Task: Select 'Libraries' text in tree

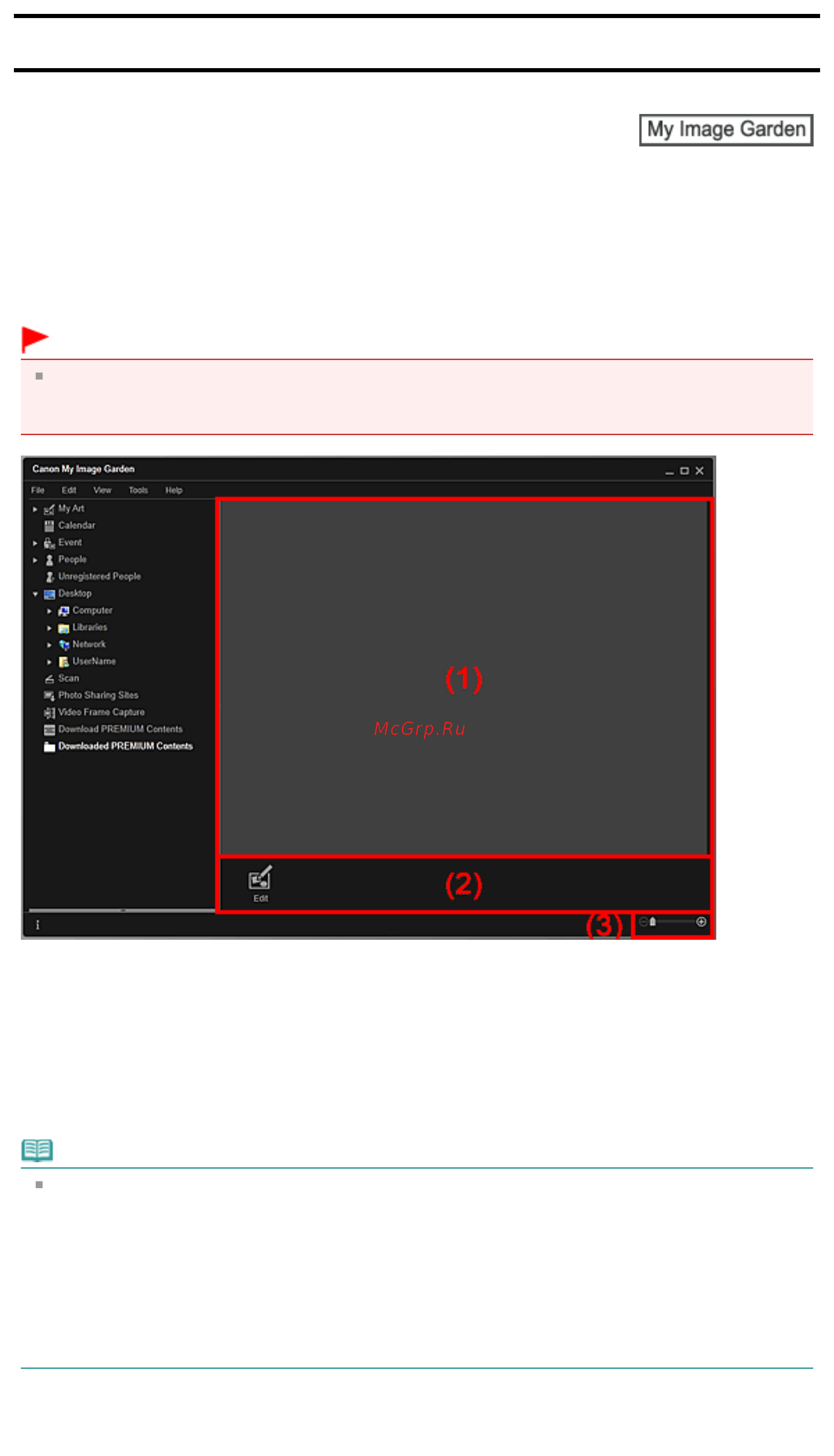Action: tap(90, 627)
